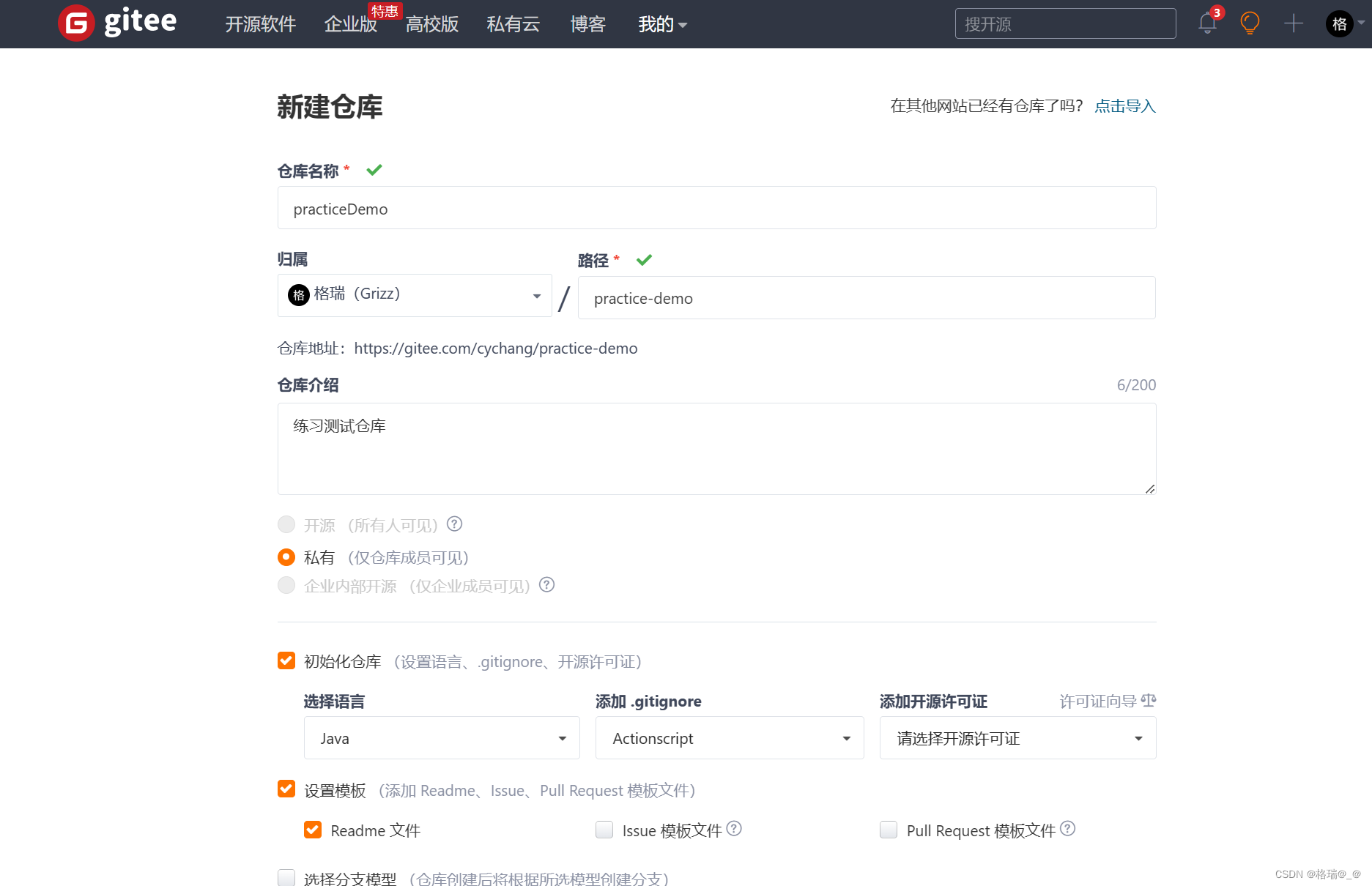This screenshot has height=886, width=1372.
Task: Click help icon beside 企业内部开源 option
Action: coord(546,585)
